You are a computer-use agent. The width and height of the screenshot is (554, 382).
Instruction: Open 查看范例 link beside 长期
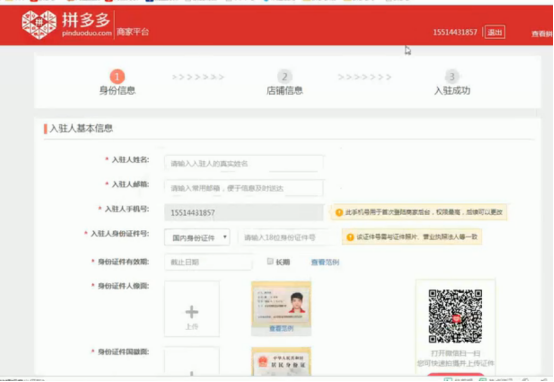[325, 262]
